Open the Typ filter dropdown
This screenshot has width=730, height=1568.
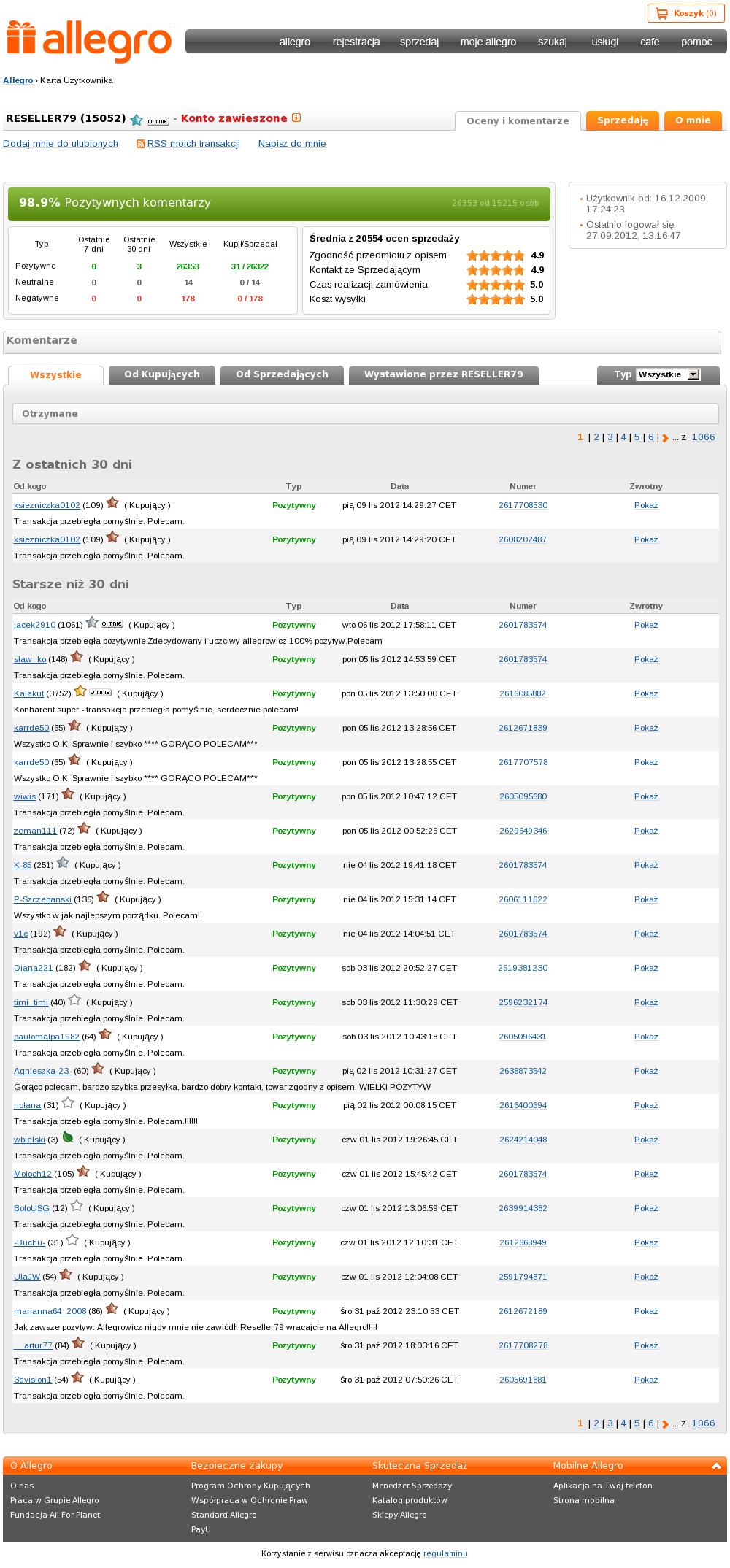(x=668, y=374)
